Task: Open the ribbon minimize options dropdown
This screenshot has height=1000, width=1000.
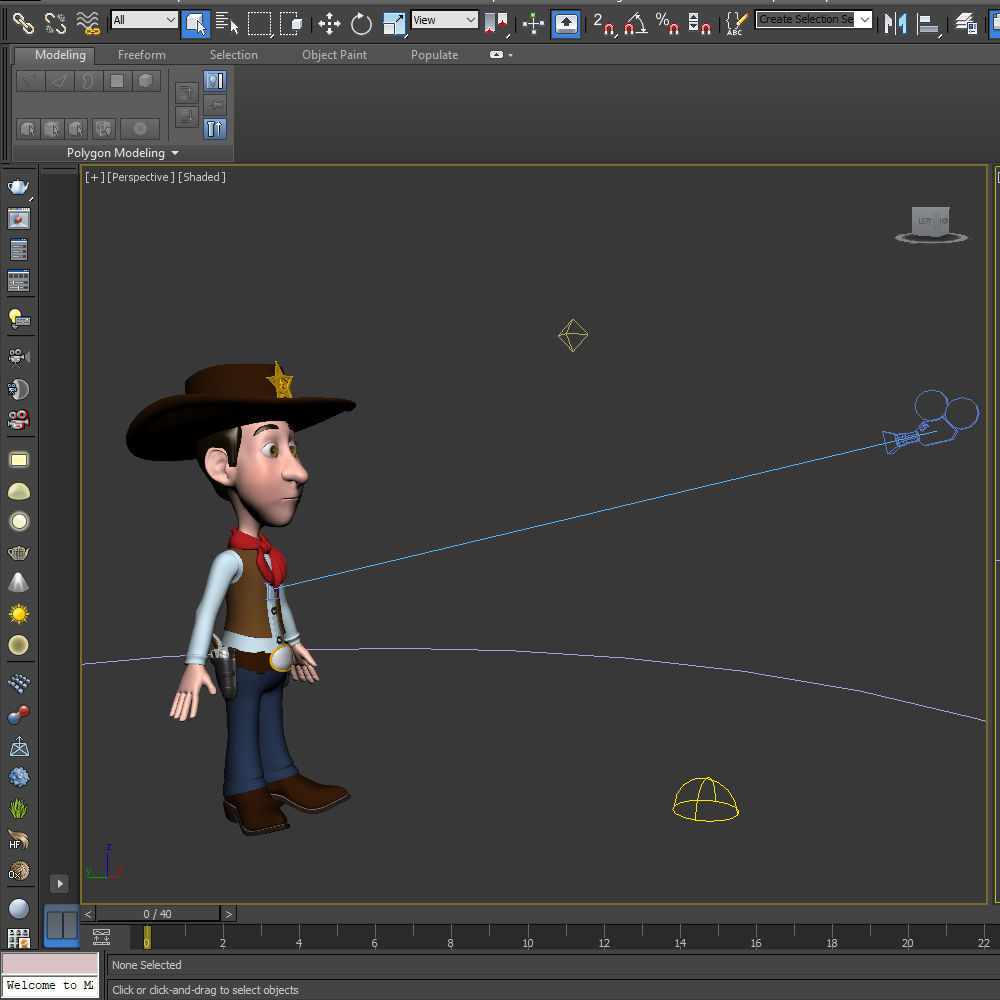Action: [x=501, y=55]
